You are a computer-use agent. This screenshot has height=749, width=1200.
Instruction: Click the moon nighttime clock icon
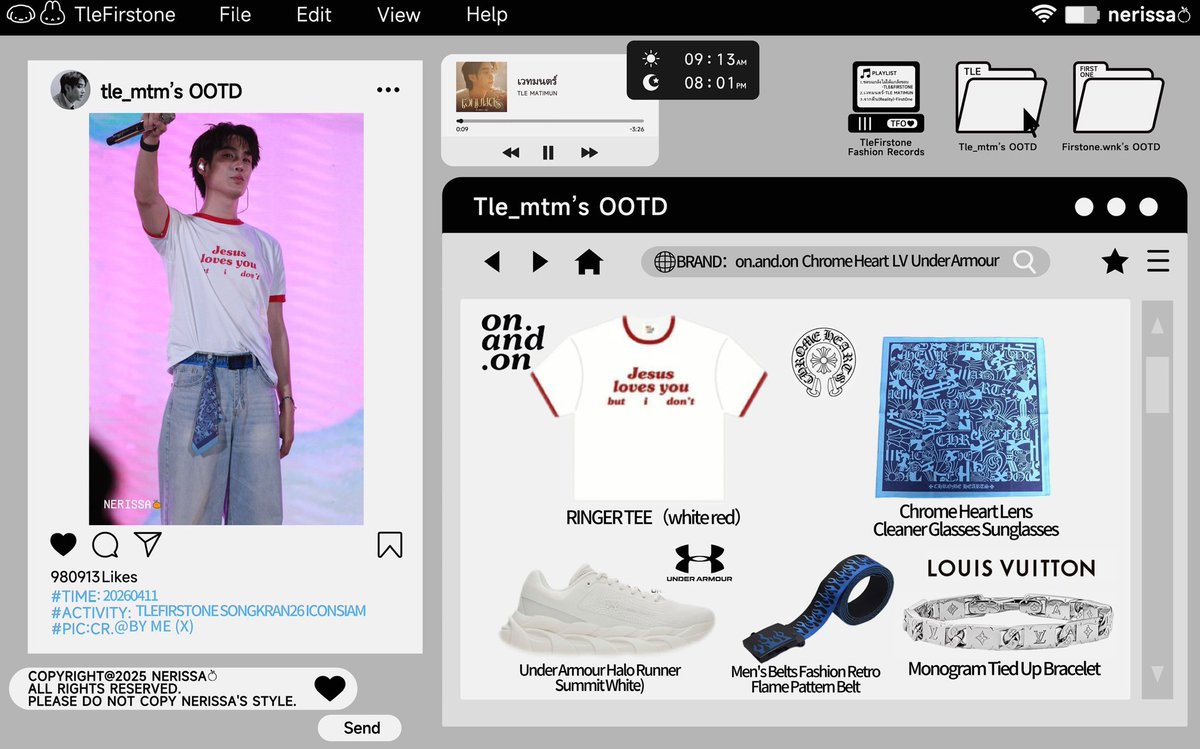[651, 84]
